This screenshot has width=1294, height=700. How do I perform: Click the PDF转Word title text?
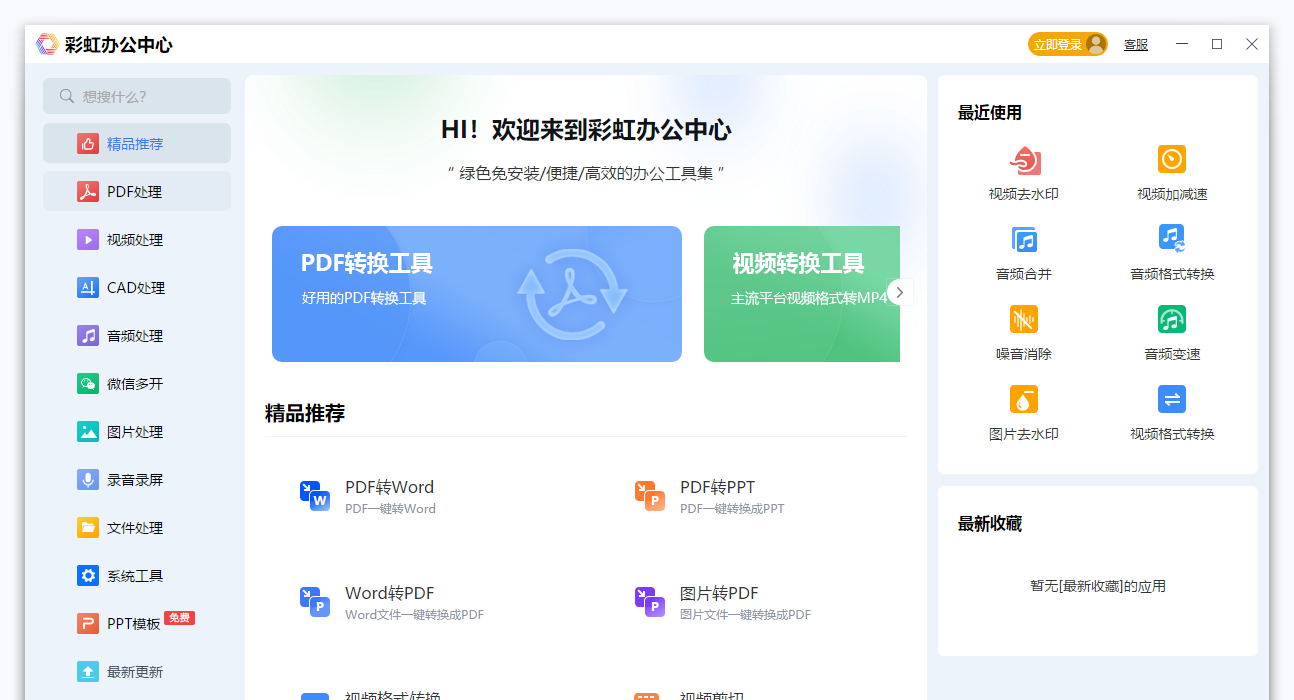click(390, 487)
